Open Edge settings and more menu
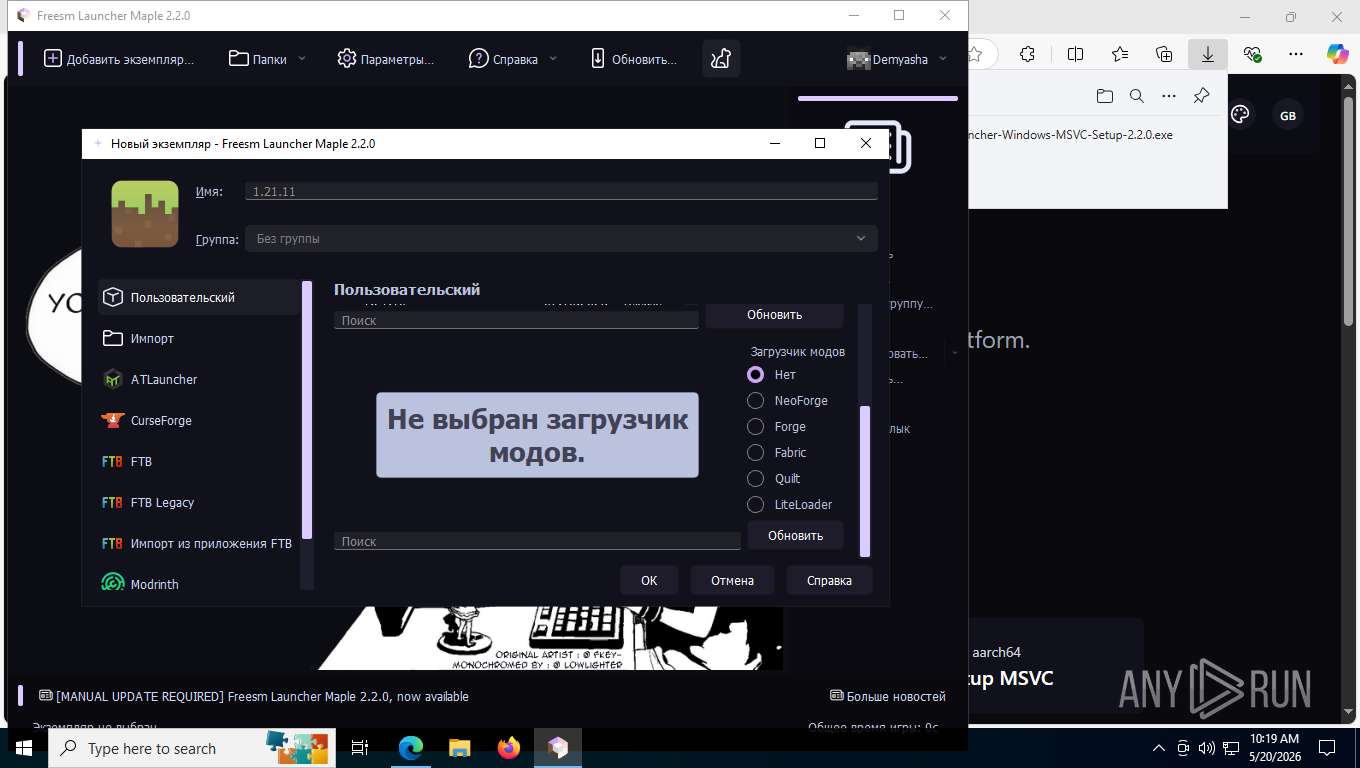 click(1295, 54)
